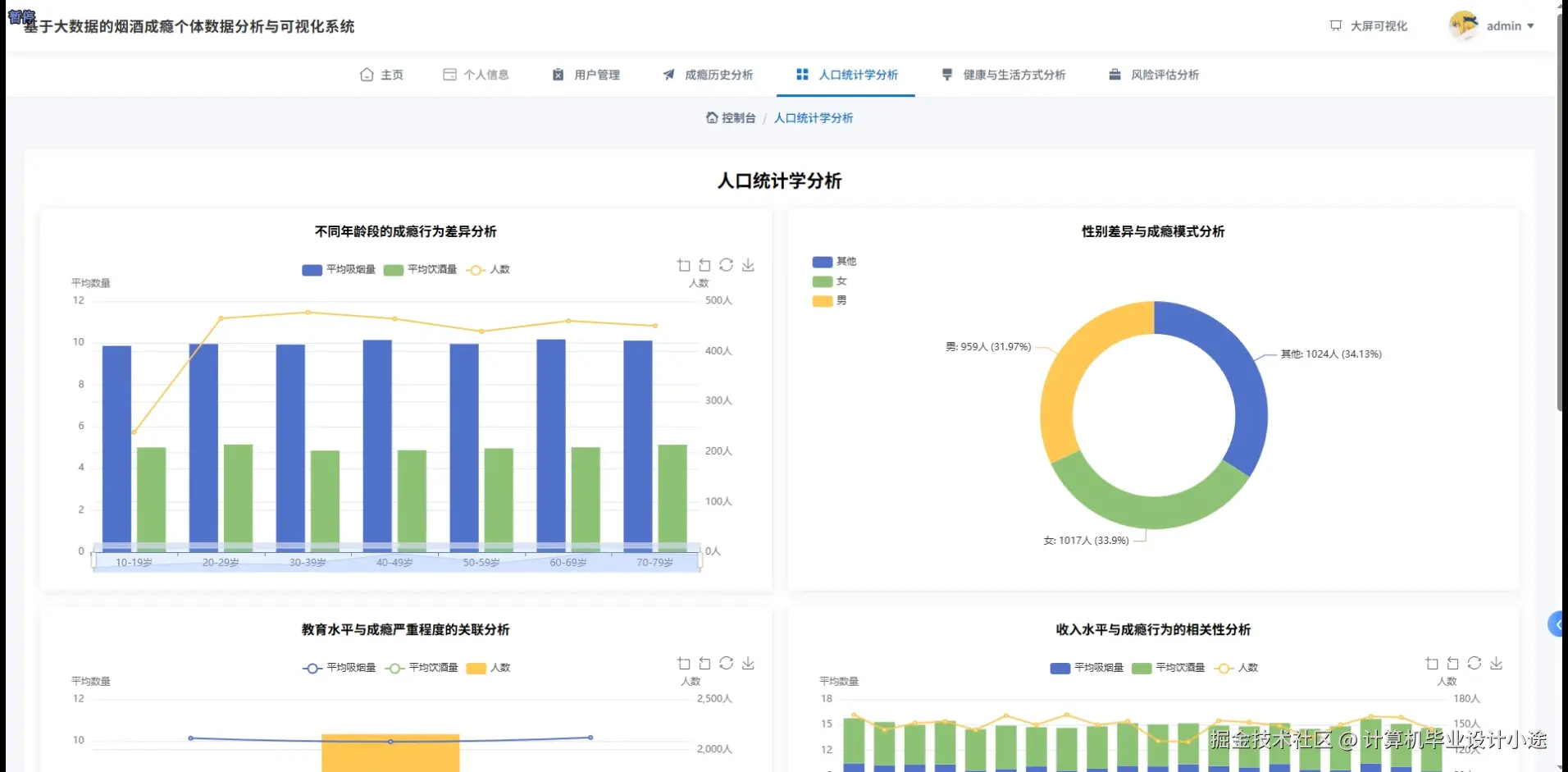The height and width of the screenshot is (772, 1568).
Task: Click zoom reset icon on education chart
Action: pos(704,663)
